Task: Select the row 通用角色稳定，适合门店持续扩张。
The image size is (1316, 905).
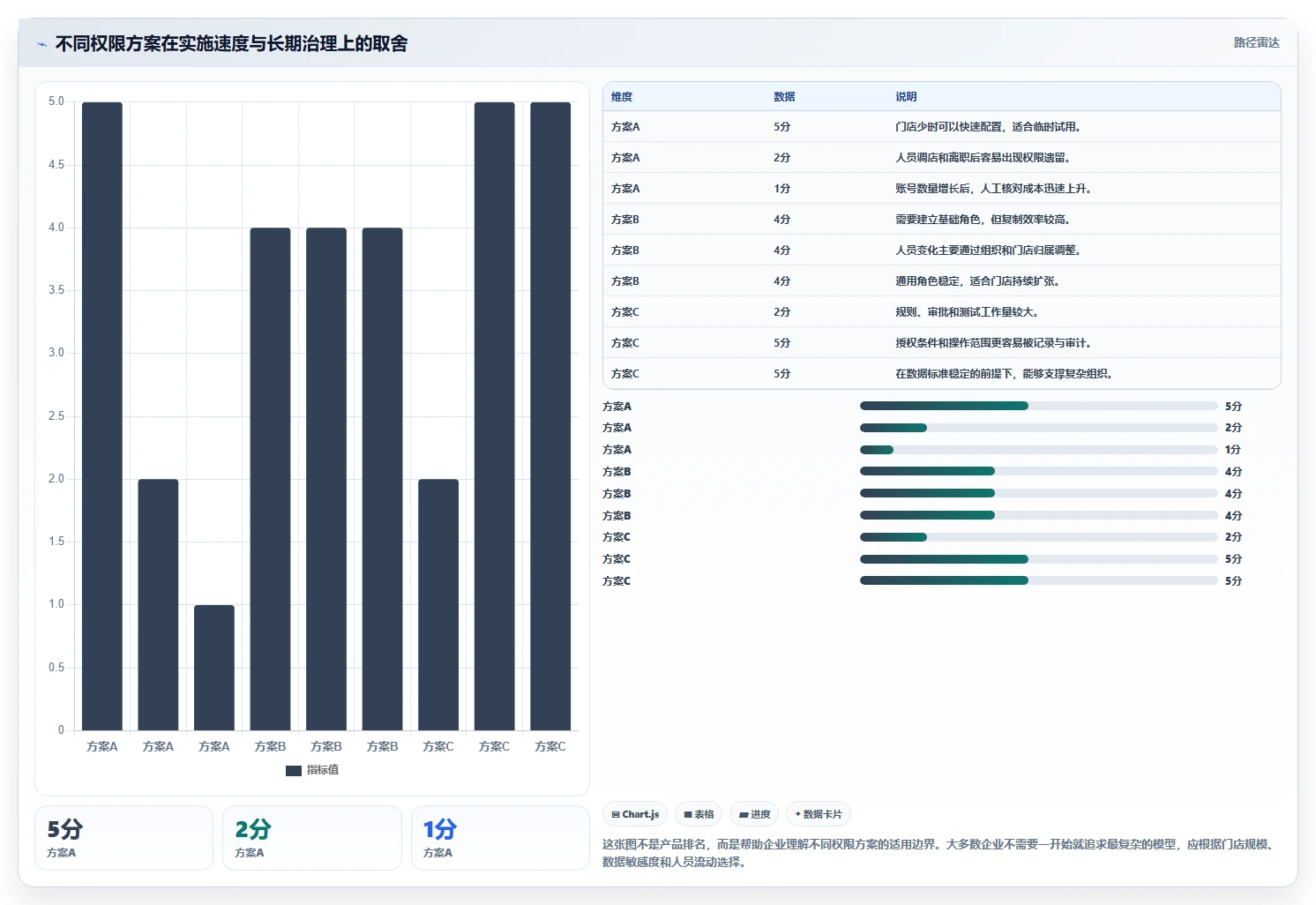Action: [x=941, y=281]
